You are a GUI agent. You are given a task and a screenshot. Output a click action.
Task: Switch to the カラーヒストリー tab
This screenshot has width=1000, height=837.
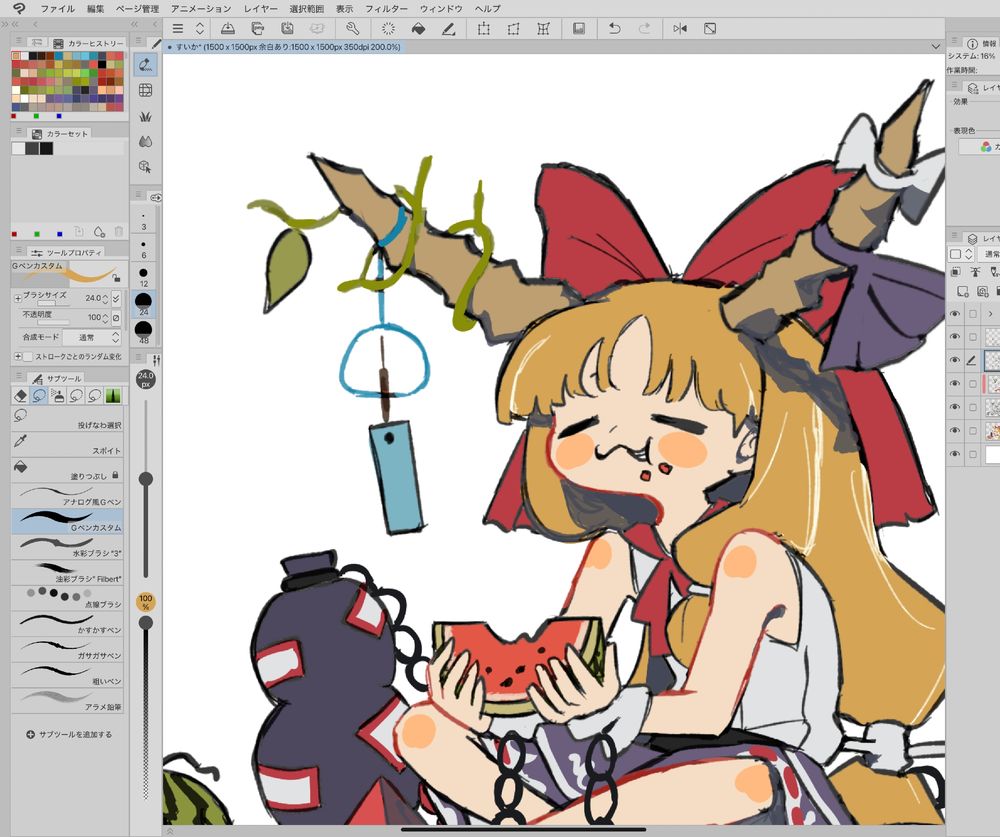click(x=89, y=43)
